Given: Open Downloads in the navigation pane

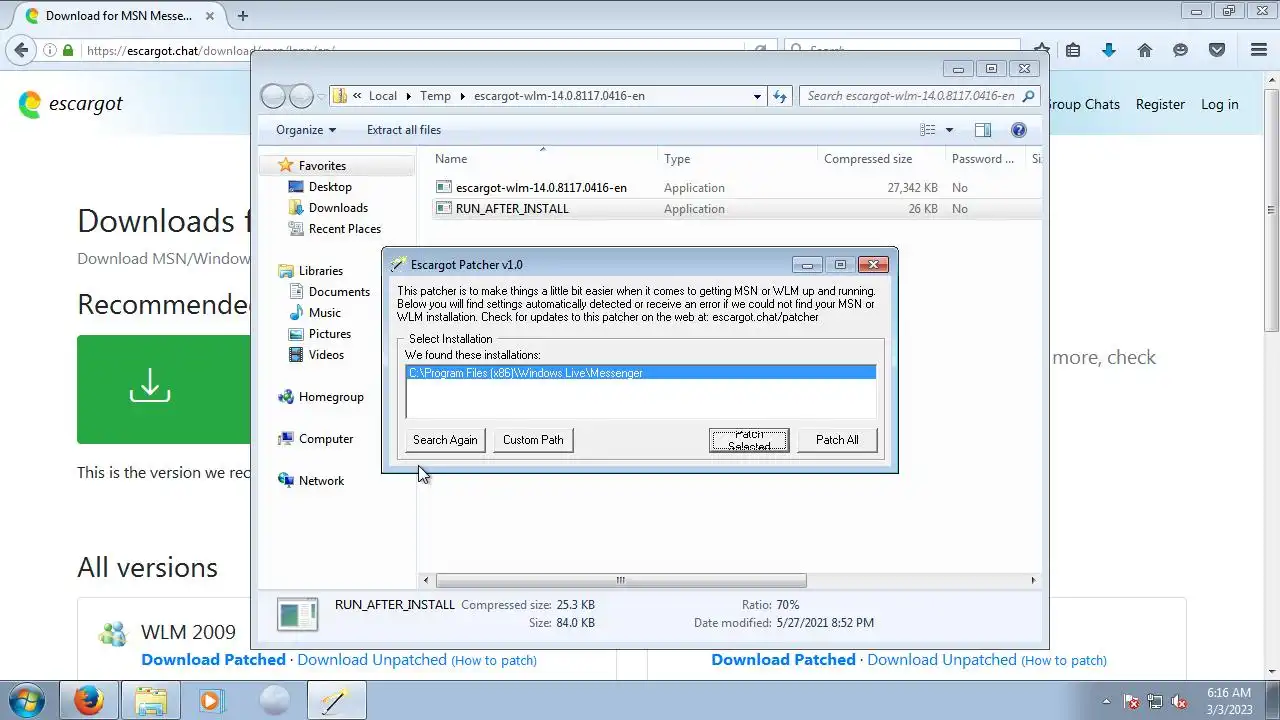Looking at the screenshot, I should pos(338,208).
